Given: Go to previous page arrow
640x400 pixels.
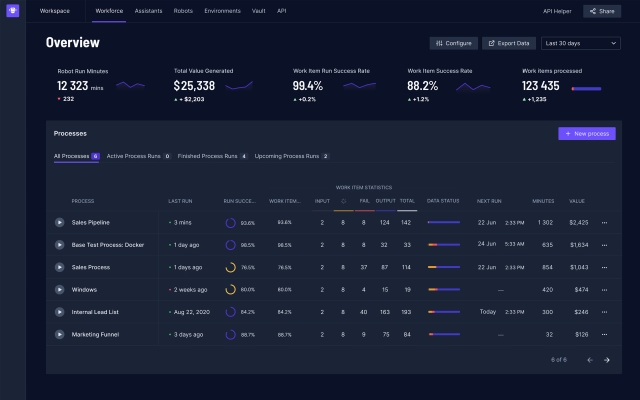Looking at the screenshot, I should pyautogui.click(x=589, y=360).
